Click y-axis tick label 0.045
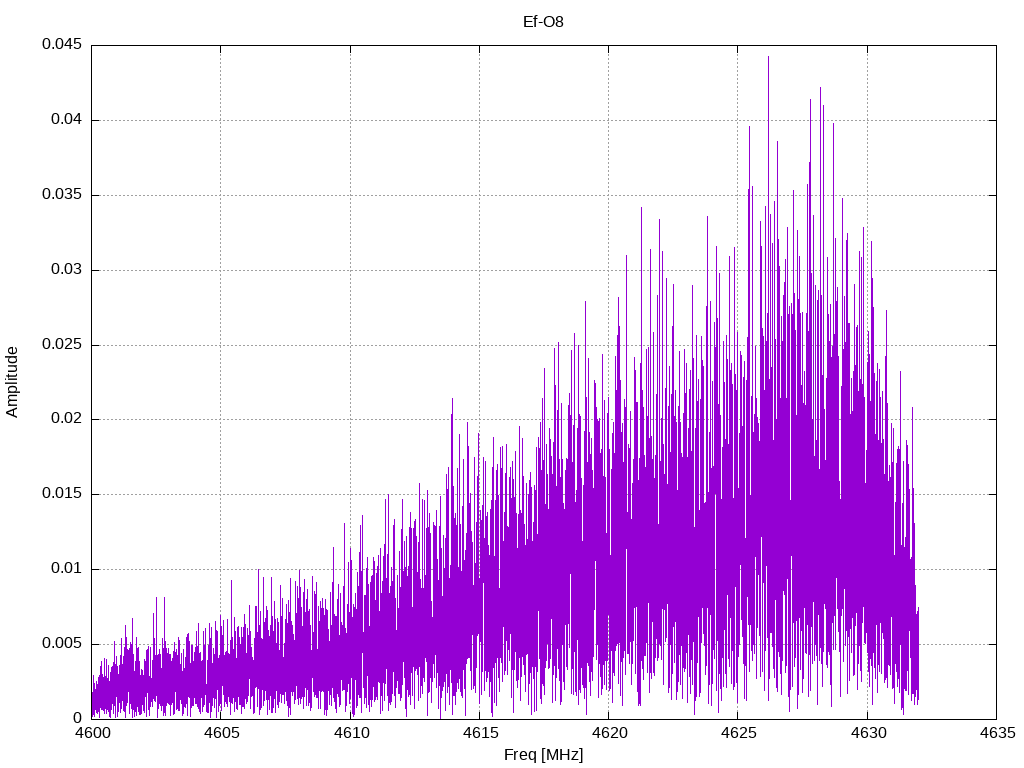 pos(62,44)
